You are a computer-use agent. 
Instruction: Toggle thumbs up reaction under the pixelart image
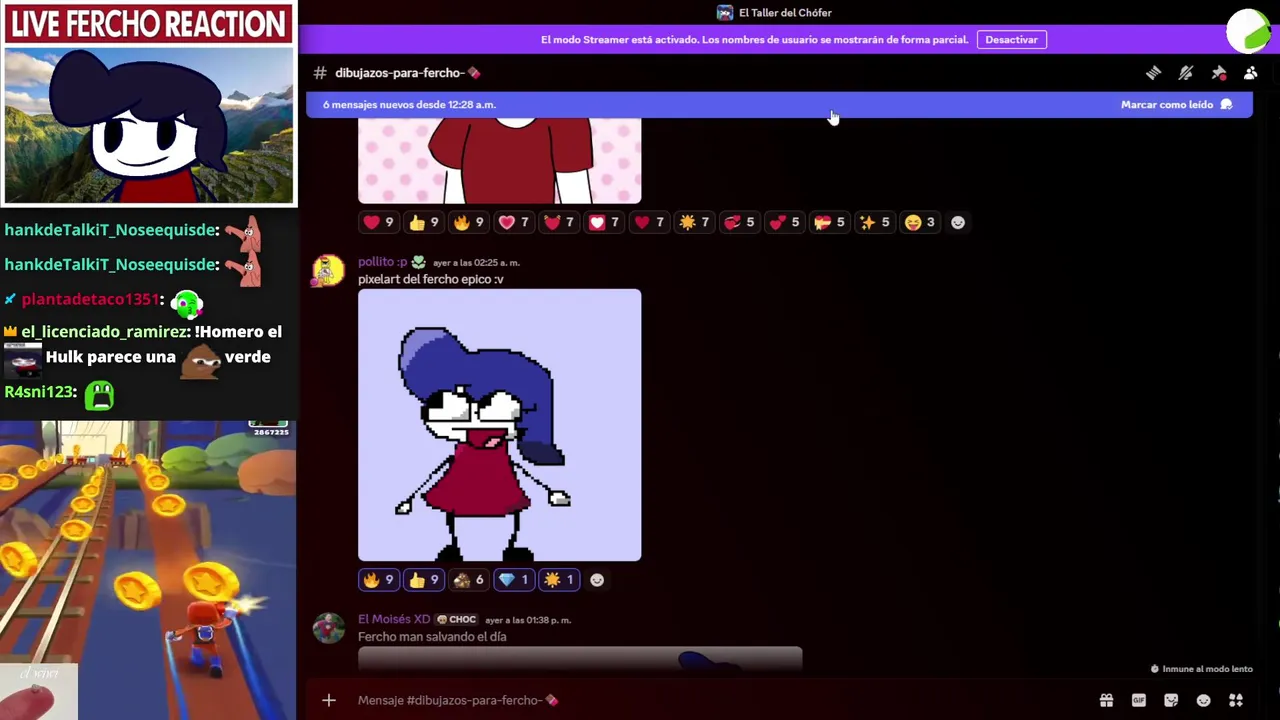tap(423, 580)
